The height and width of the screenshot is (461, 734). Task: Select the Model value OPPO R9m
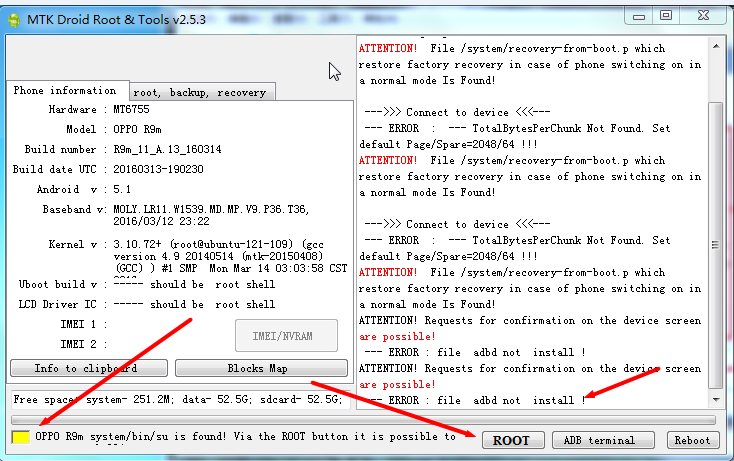tap(137, 129)
